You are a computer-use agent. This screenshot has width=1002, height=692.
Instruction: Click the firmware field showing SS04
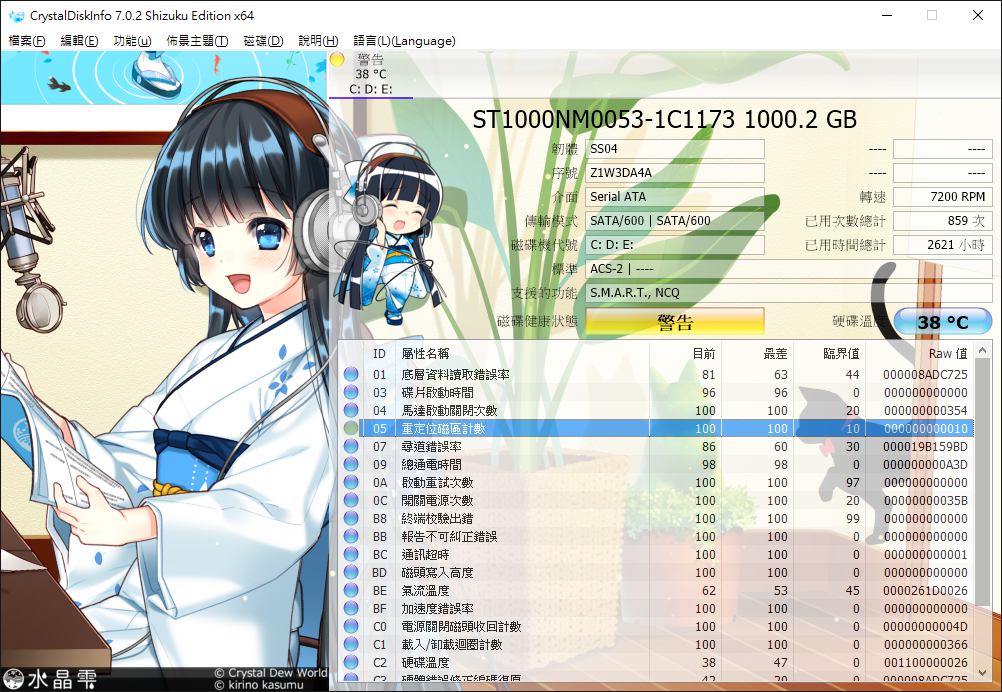(675, 149)
